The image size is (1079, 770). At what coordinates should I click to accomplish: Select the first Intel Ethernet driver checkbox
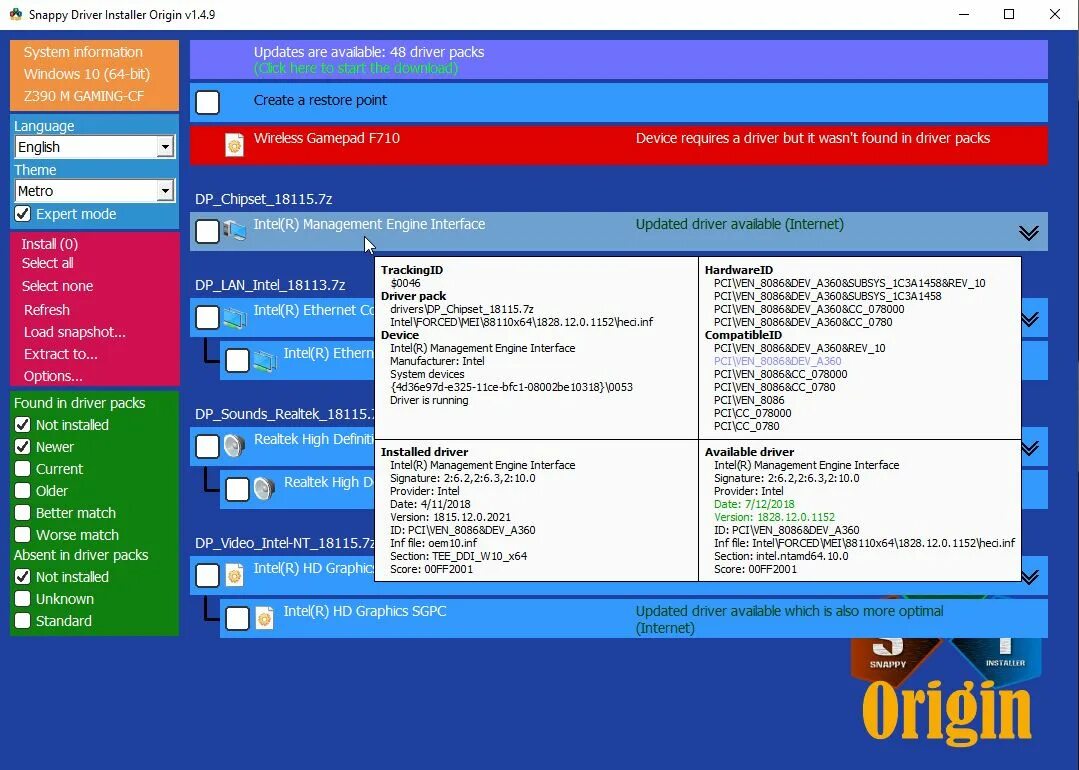(x=207, y=317)
